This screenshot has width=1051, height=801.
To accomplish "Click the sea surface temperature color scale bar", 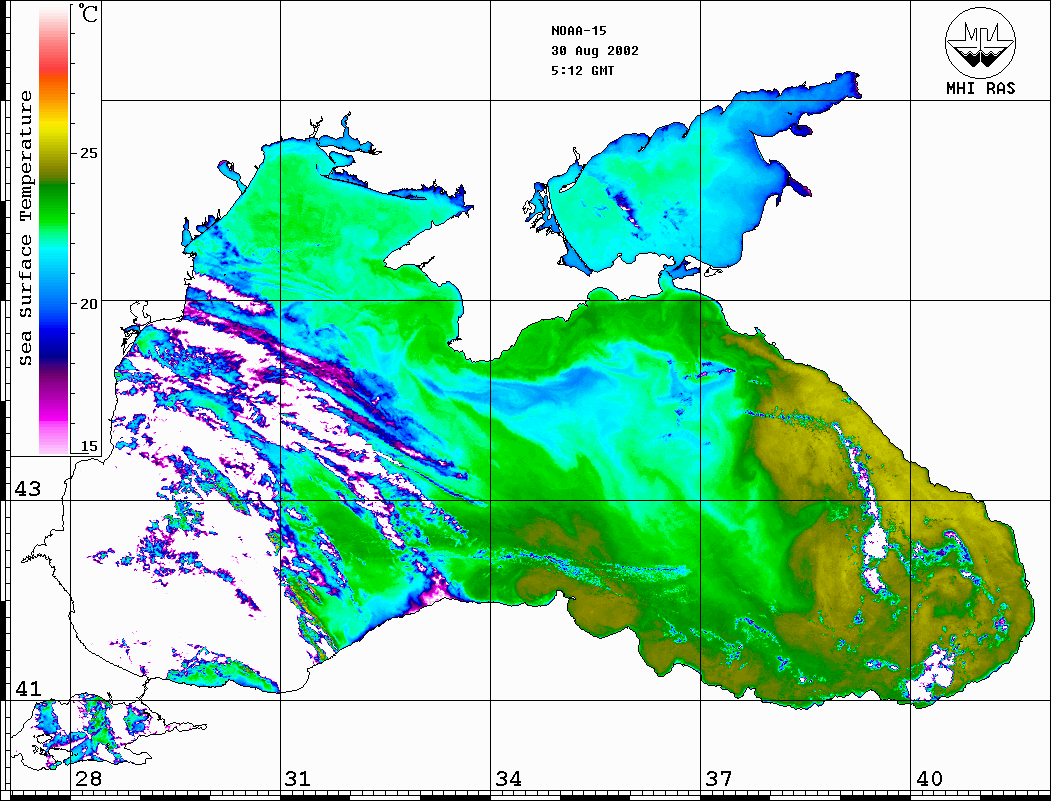I will (x=54, y=231).
